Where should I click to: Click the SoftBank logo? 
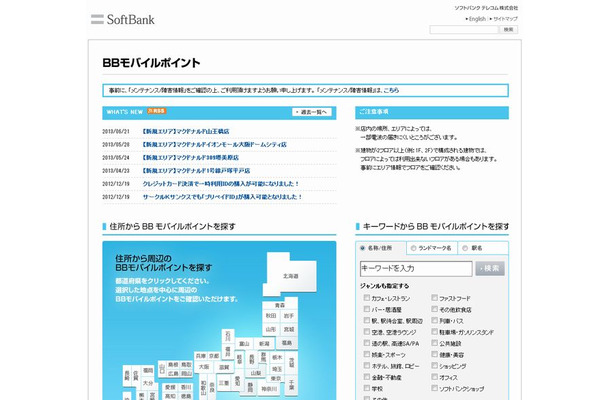(123, 19)
